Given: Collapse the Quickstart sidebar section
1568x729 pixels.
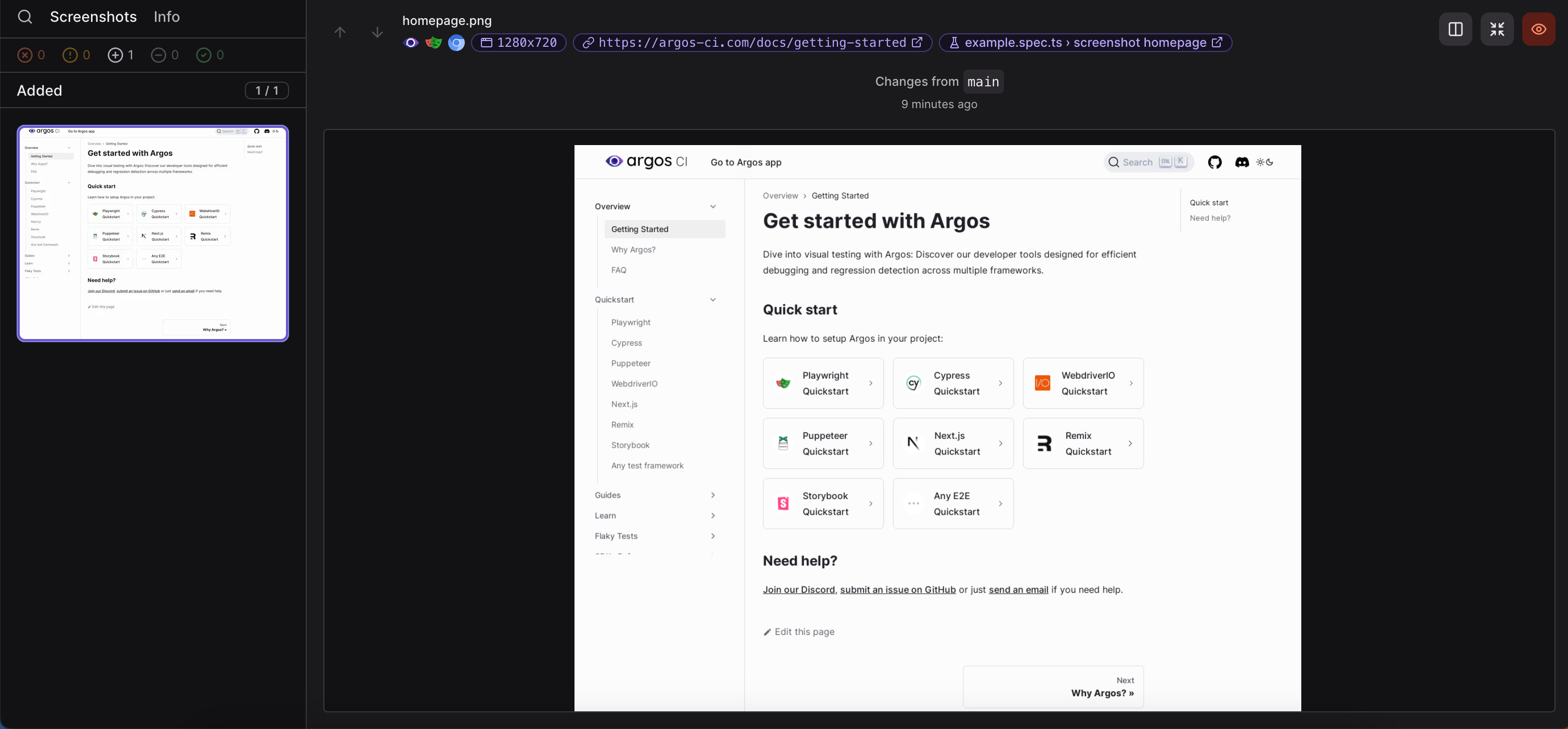Looking at the screenshot, I should (x=713, y=300).
